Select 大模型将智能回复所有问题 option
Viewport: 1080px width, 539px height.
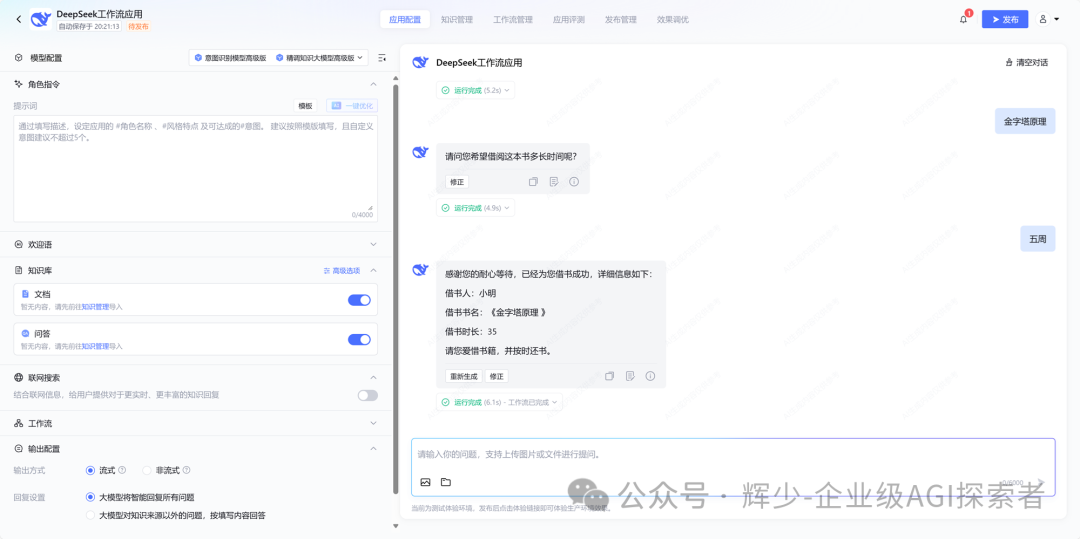[90, 497]
